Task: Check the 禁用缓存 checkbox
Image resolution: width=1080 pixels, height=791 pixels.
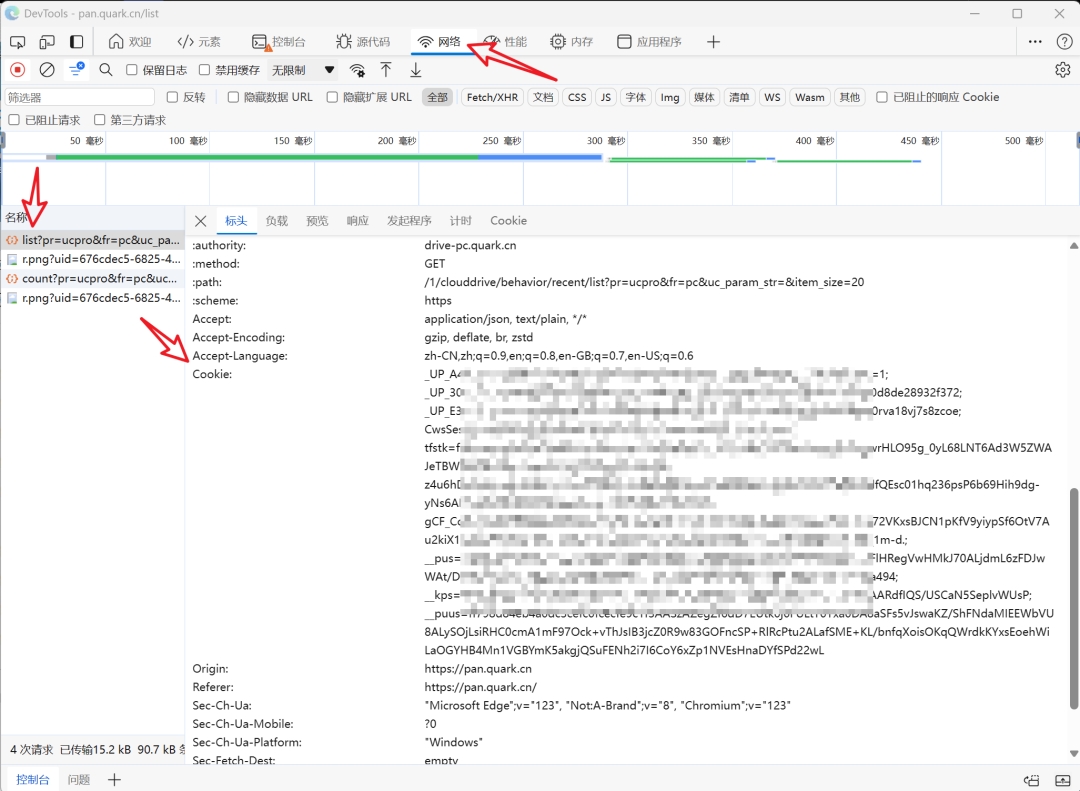Action: point(205,70)
